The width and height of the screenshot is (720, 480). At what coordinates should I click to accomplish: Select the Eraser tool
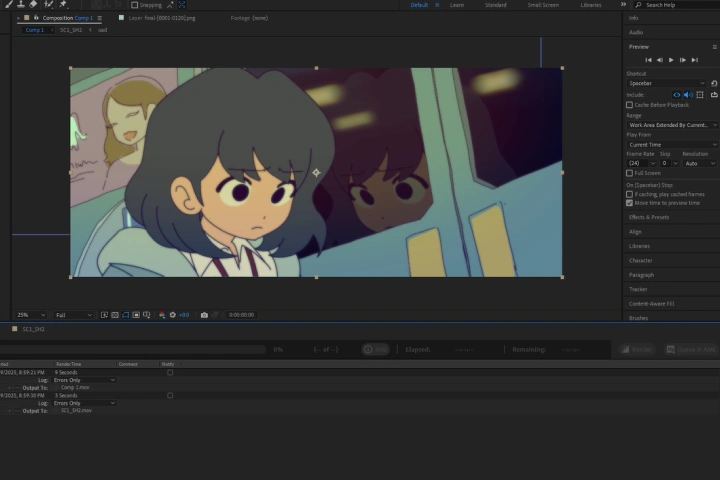(x=34, y=4)
